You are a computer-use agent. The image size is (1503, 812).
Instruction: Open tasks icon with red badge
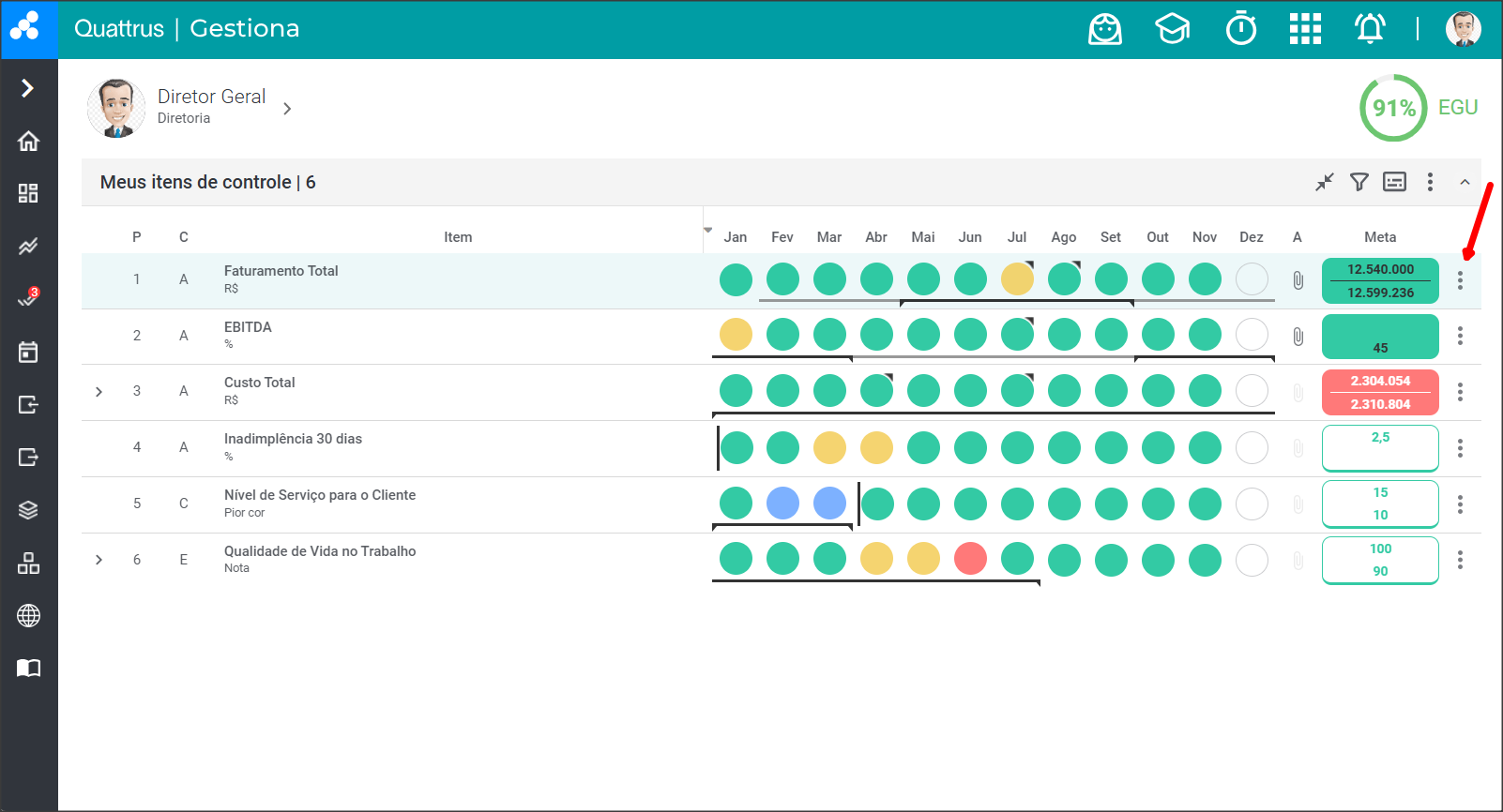tap(28, 299)
